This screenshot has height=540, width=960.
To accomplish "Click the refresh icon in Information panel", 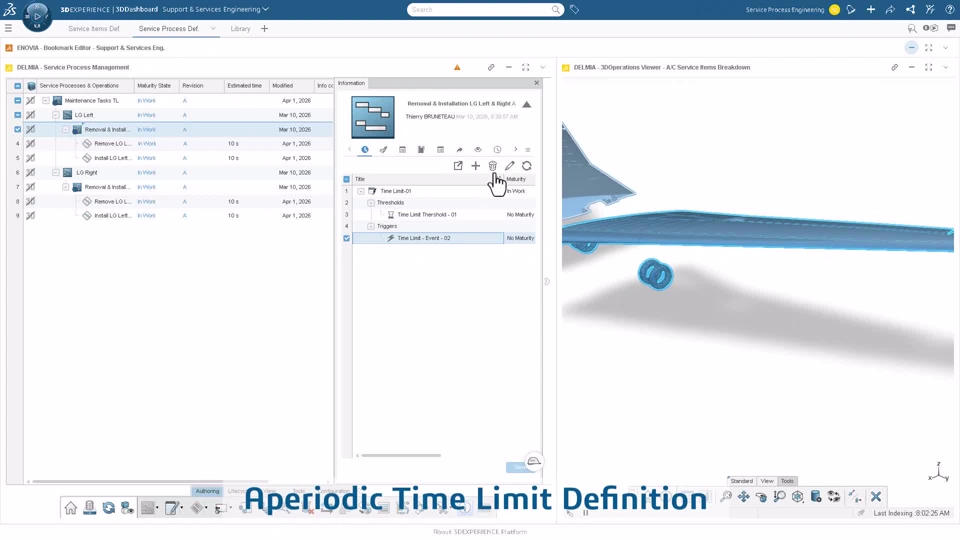I will [x=527, y=165].
